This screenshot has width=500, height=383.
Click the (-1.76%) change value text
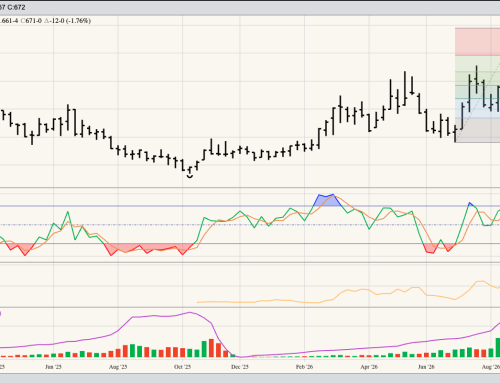pyautogui.click(x=78, y=21)
